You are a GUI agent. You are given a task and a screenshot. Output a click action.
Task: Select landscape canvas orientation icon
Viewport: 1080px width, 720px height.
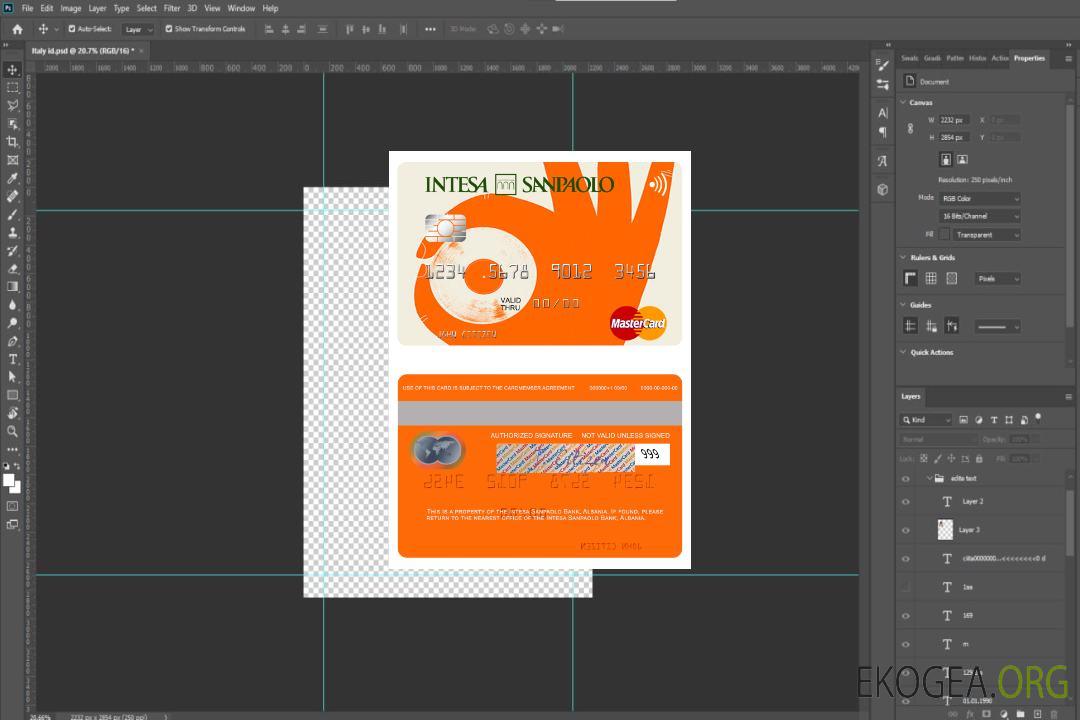point(962,159)
